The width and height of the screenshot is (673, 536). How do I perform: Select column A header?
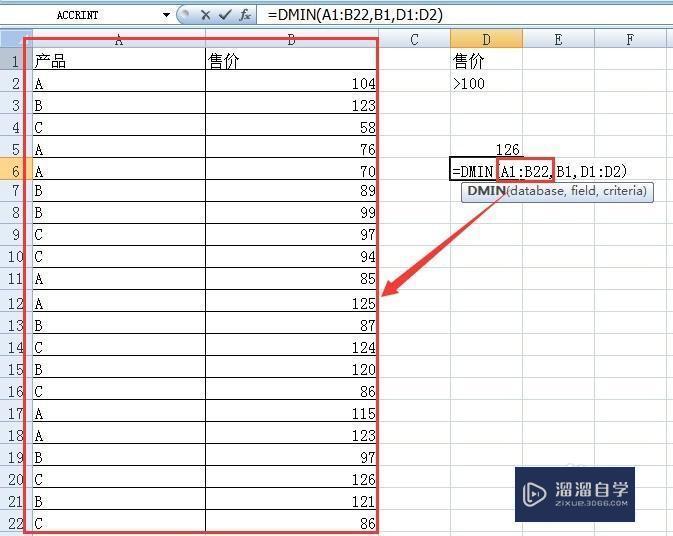click(x=119, y=39)
